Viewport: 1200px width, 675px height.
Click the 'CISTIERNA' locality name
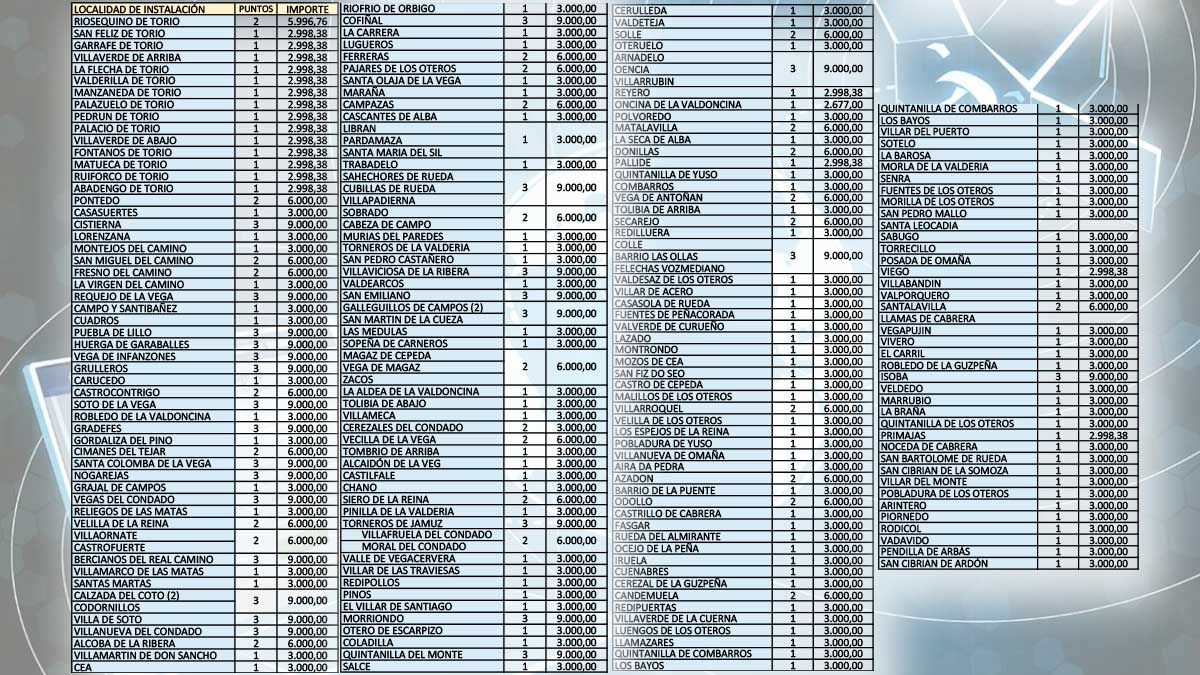tap(97, 224)
